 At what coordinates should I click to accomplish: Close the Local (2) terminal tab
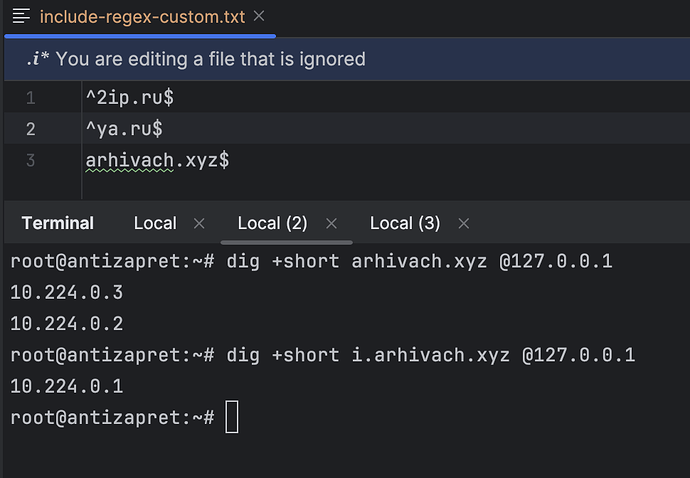pyautogui.click(x=331, y=224)
